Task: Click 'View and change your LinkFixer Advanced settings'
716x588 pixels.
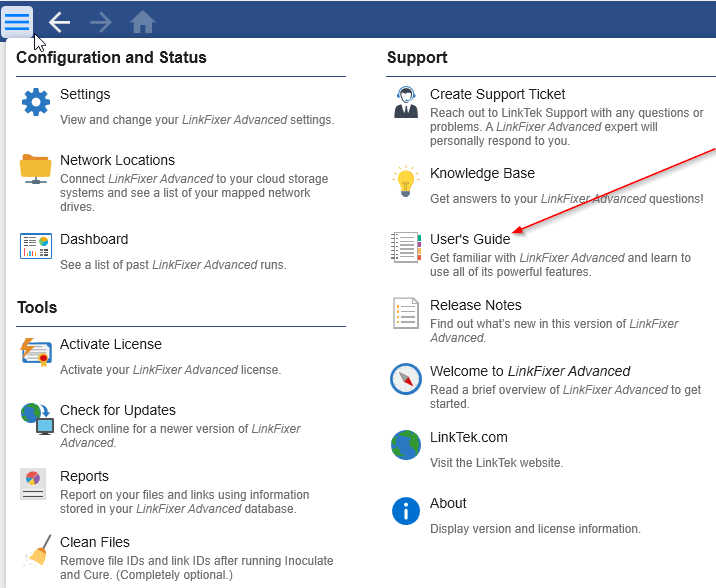Action: coord(197,120)
